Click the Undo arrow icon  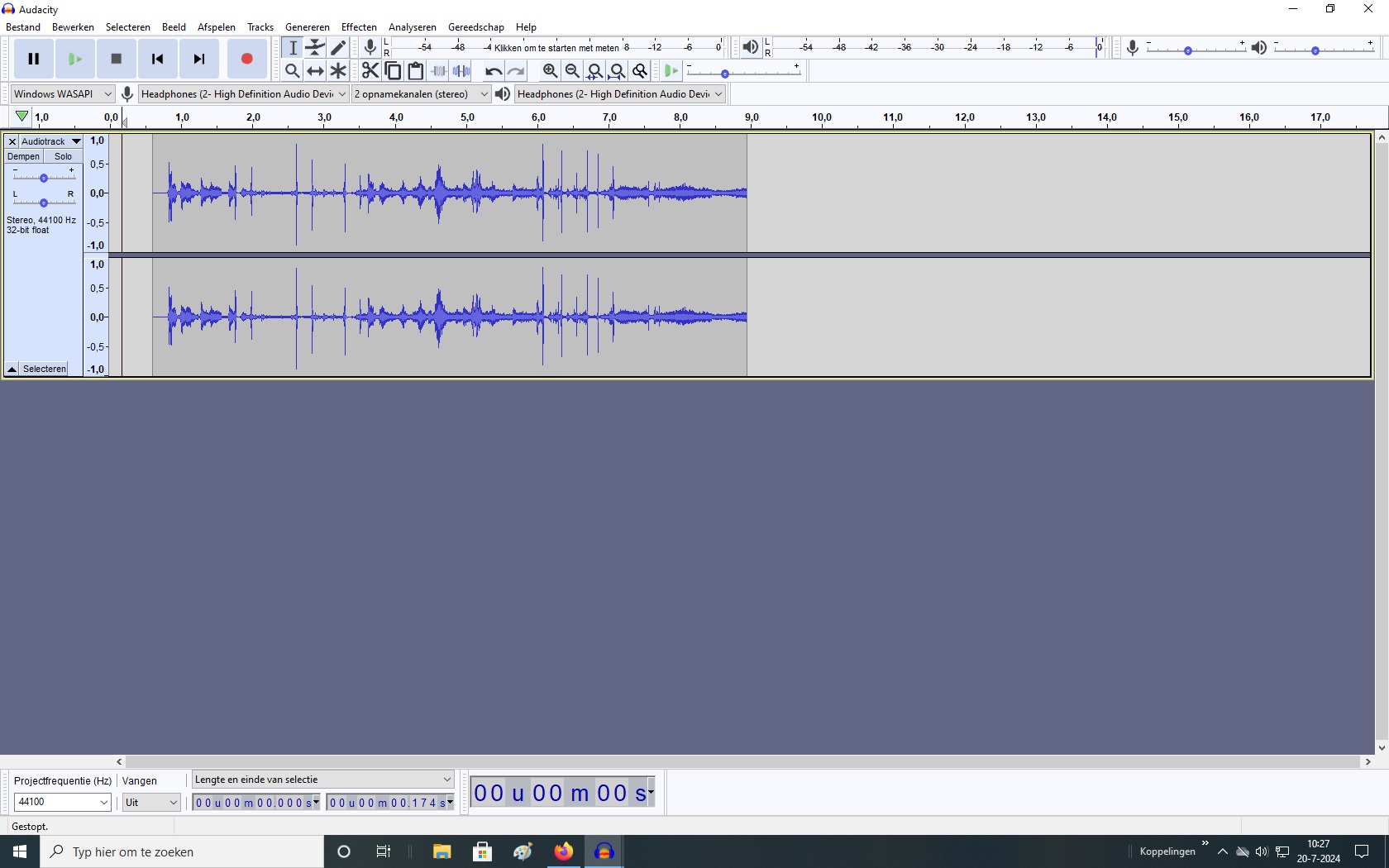(x=493, y=71)
